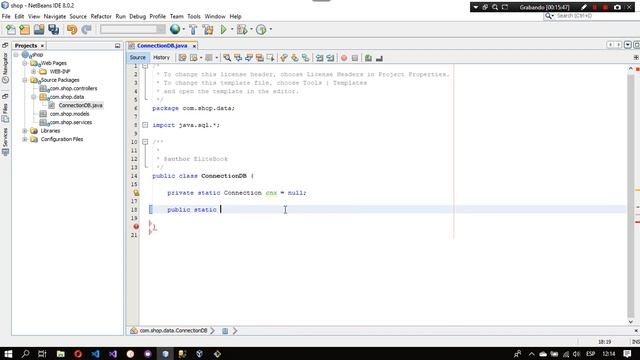Image resolution: width=640 pixels, height=360 pixels.
Task: Open Run Project dropdown arrow
Action: point(232,29)
